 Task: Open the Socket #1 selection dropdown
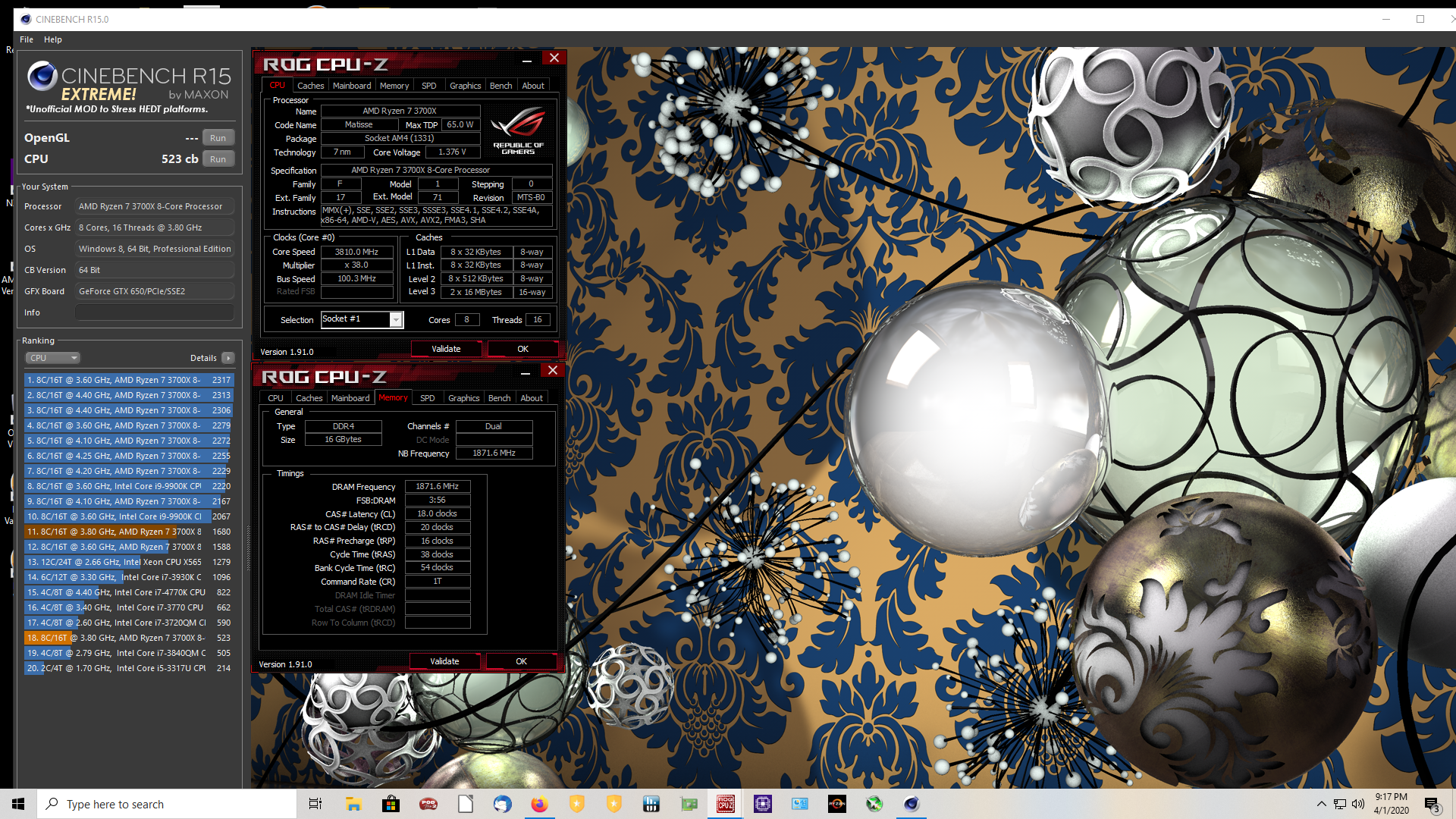point(362,319)
